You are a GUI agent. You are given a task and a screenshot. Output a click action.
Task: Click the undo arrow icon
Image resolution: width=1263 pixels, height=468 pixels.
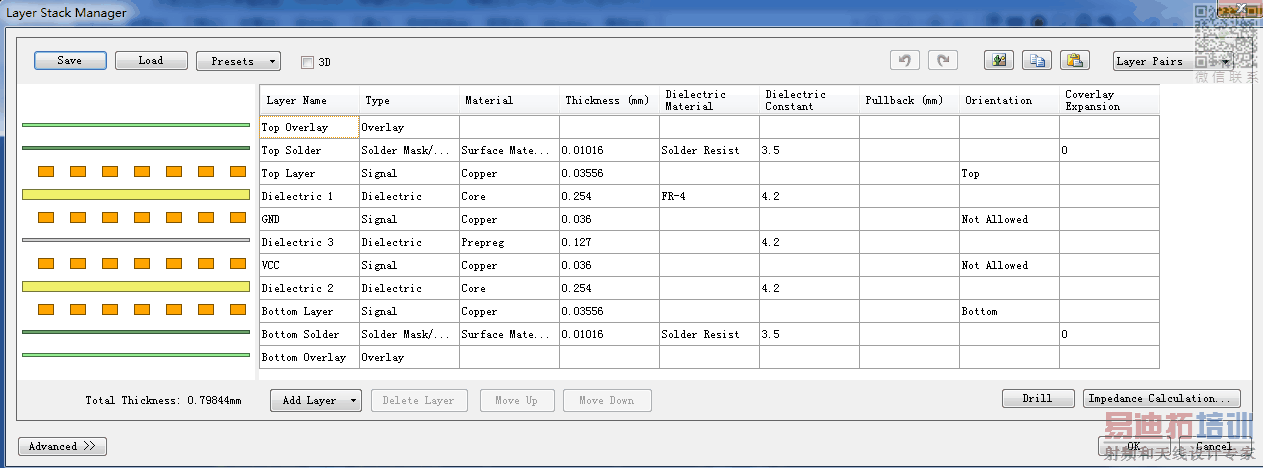pos(904,60)
